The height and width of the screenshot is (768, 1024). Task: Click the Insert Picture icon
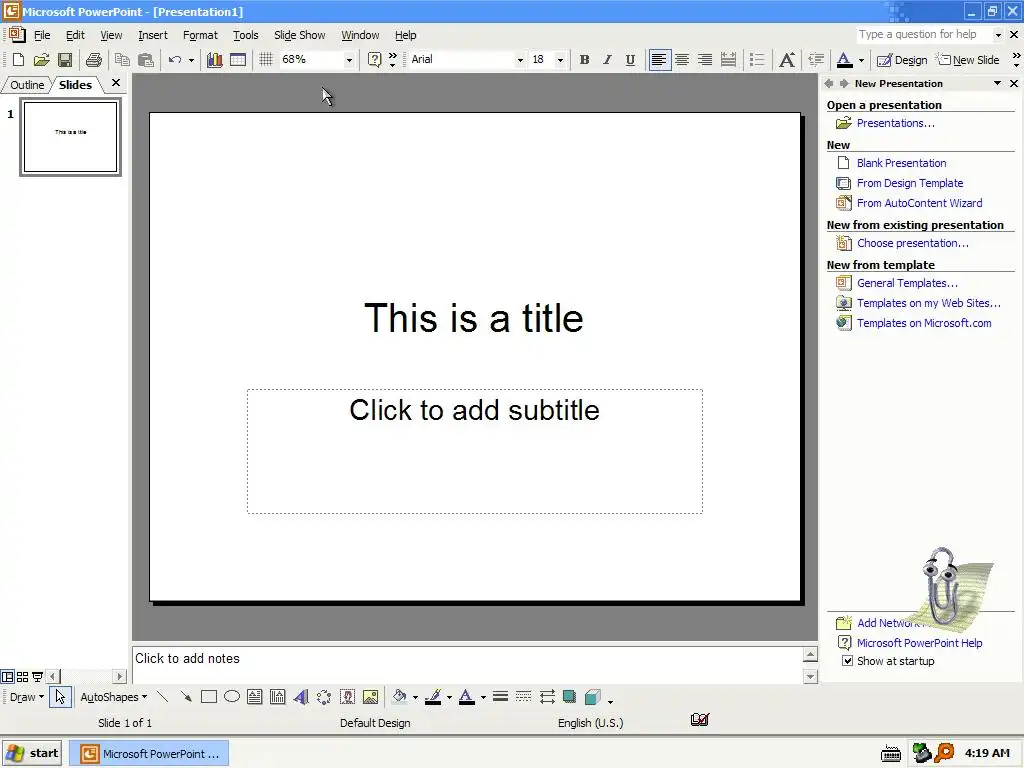click(370, 697)
